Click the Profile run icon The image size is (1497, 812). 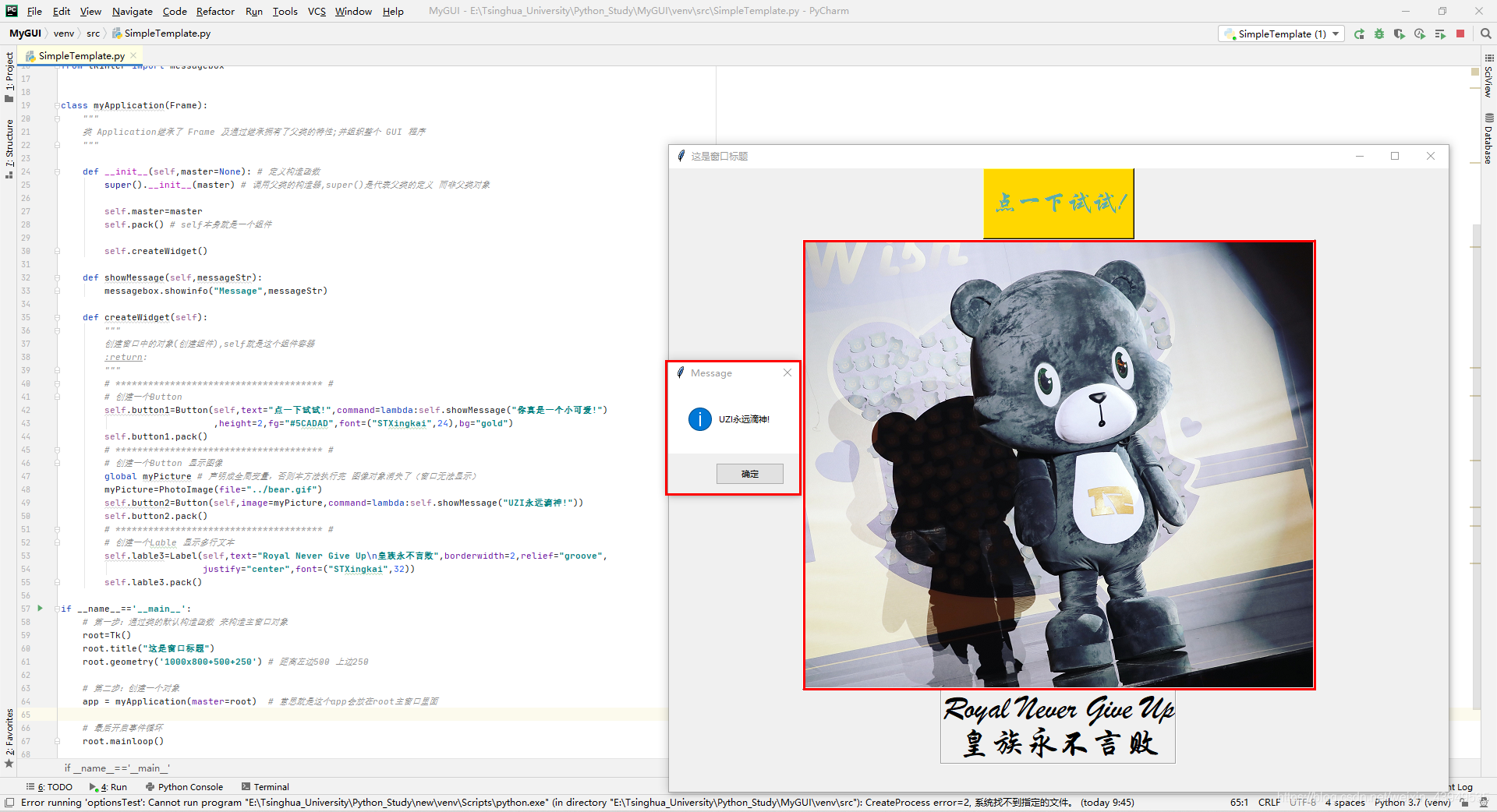coord(1420,34)
